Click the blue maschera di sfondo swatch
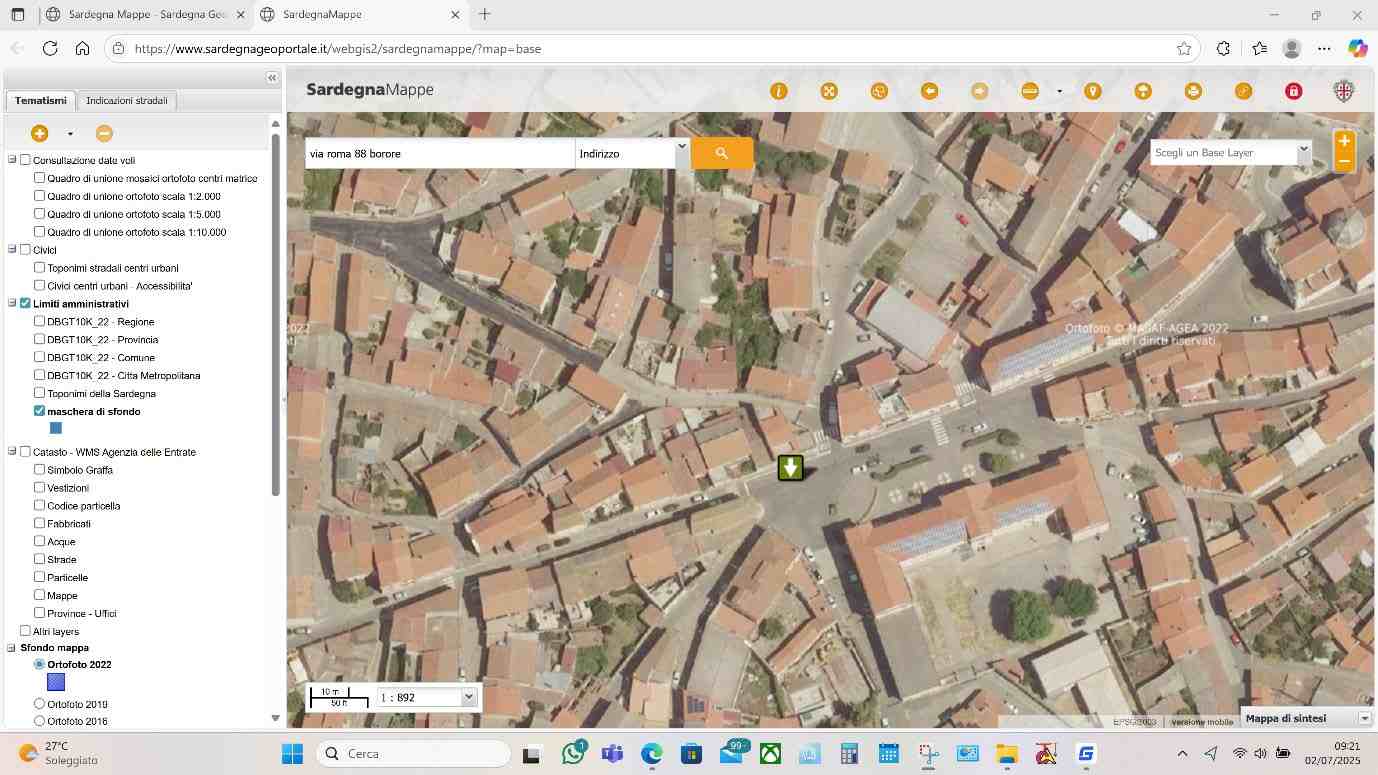The height and width of the screenshot is (775, 1378). click(x=56, y=428)
